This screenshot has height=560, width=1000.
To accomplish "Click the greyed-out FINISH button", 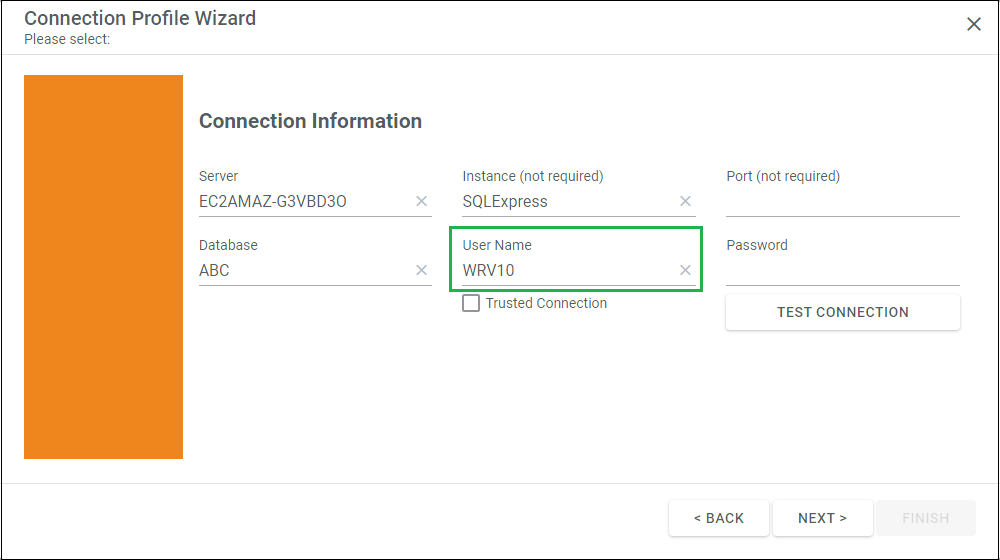I will pyautogui.click(x=926, y=518).
